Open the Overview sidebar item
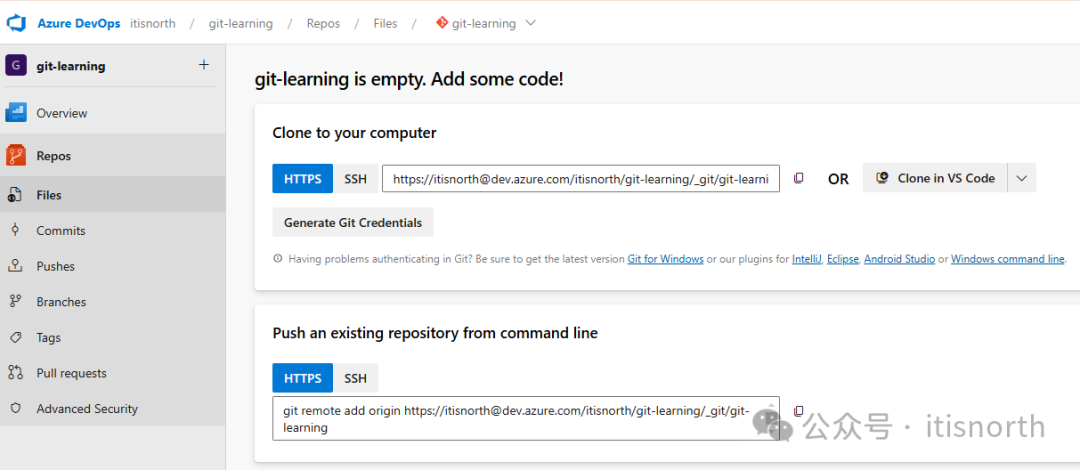1080x470 pixels. pyautogui.click(x=61, y=113)
